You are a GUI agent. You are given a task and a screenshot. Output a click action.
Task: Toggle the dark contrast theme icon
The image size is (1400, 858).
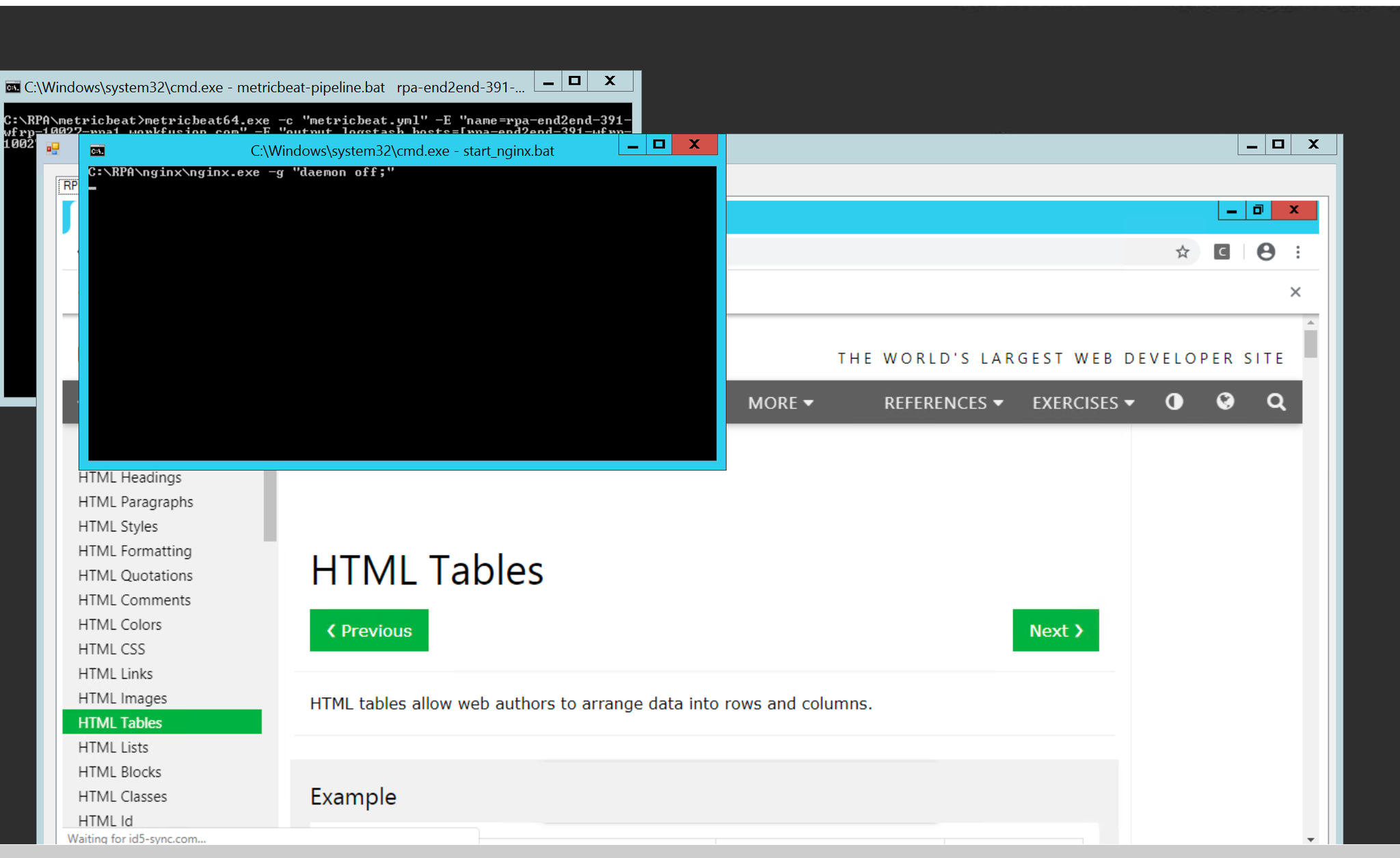(1174, 402)
